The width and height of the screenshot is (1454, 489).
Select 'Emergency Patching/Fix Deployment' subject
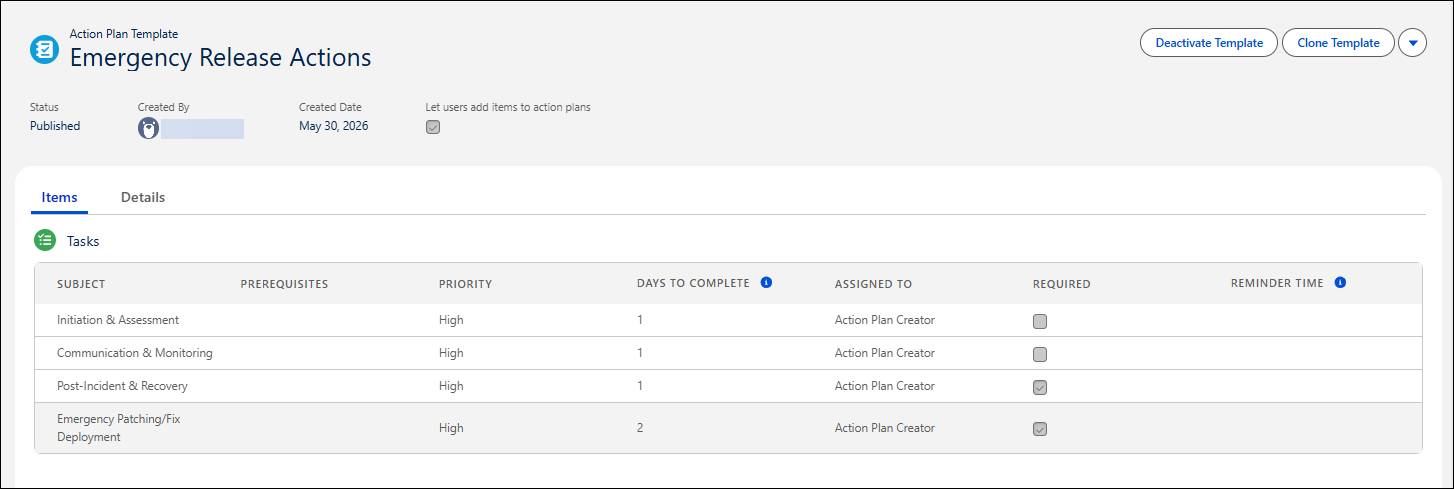click(x=119, y=428)
